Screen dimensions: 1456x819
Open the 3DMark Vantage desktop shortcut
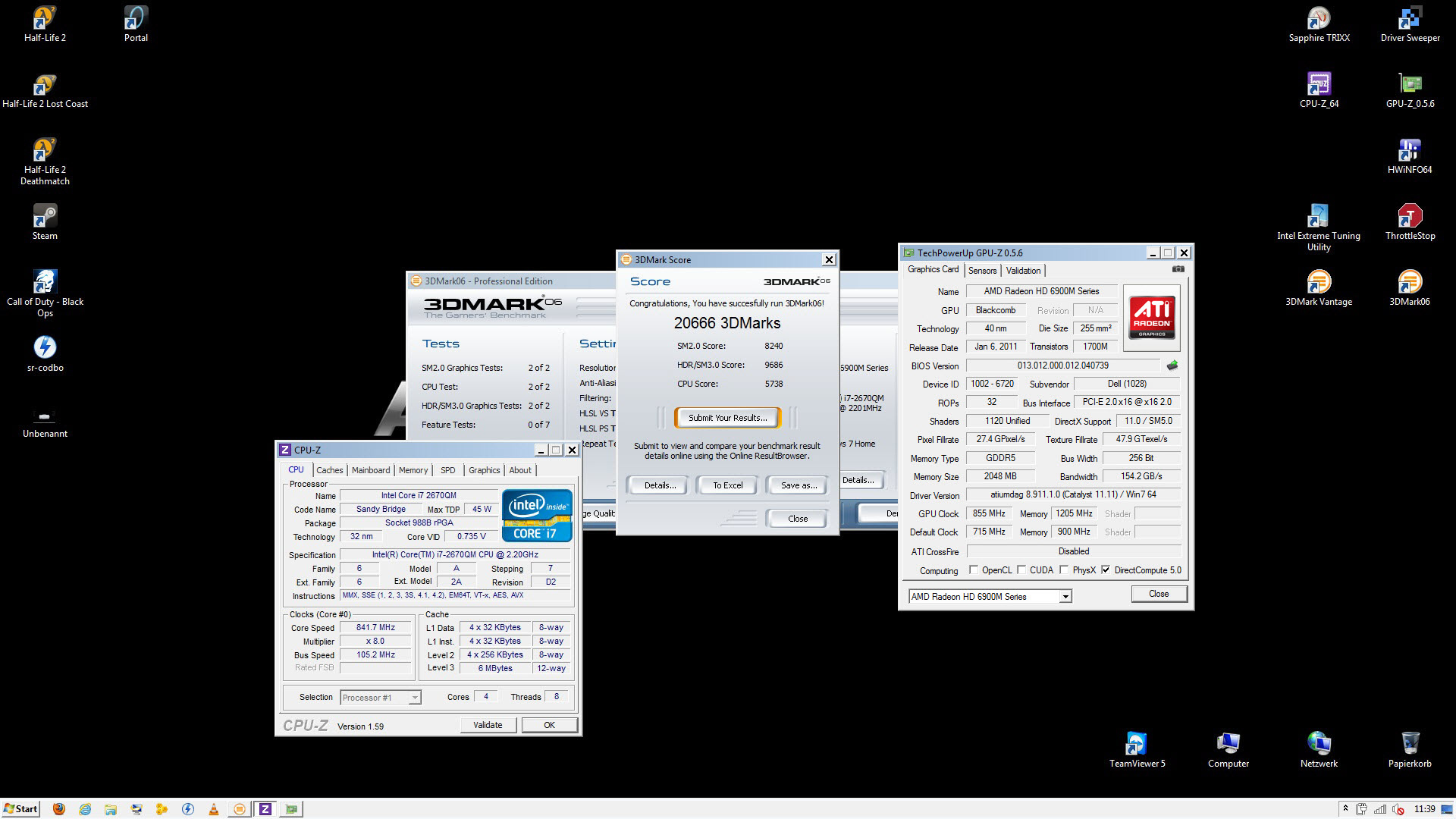(1319, 288)
